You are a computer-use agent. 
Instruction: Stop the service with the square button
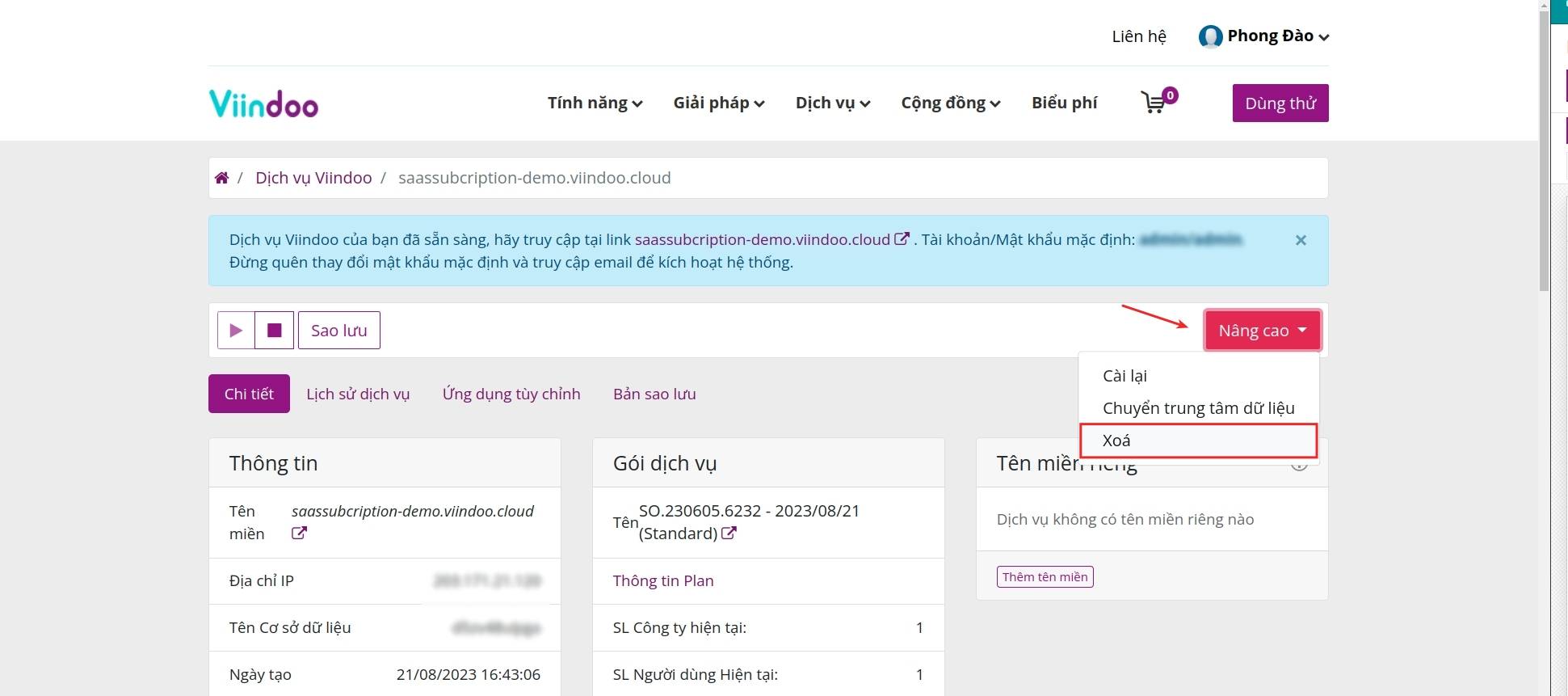pyautogui.click(x=275, y=331)
